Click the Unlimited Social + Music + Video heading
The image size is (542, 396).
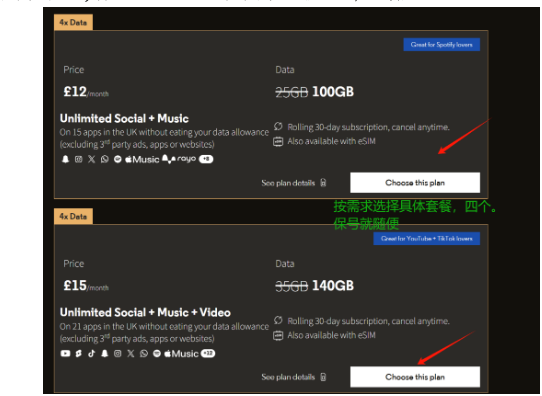145,312
